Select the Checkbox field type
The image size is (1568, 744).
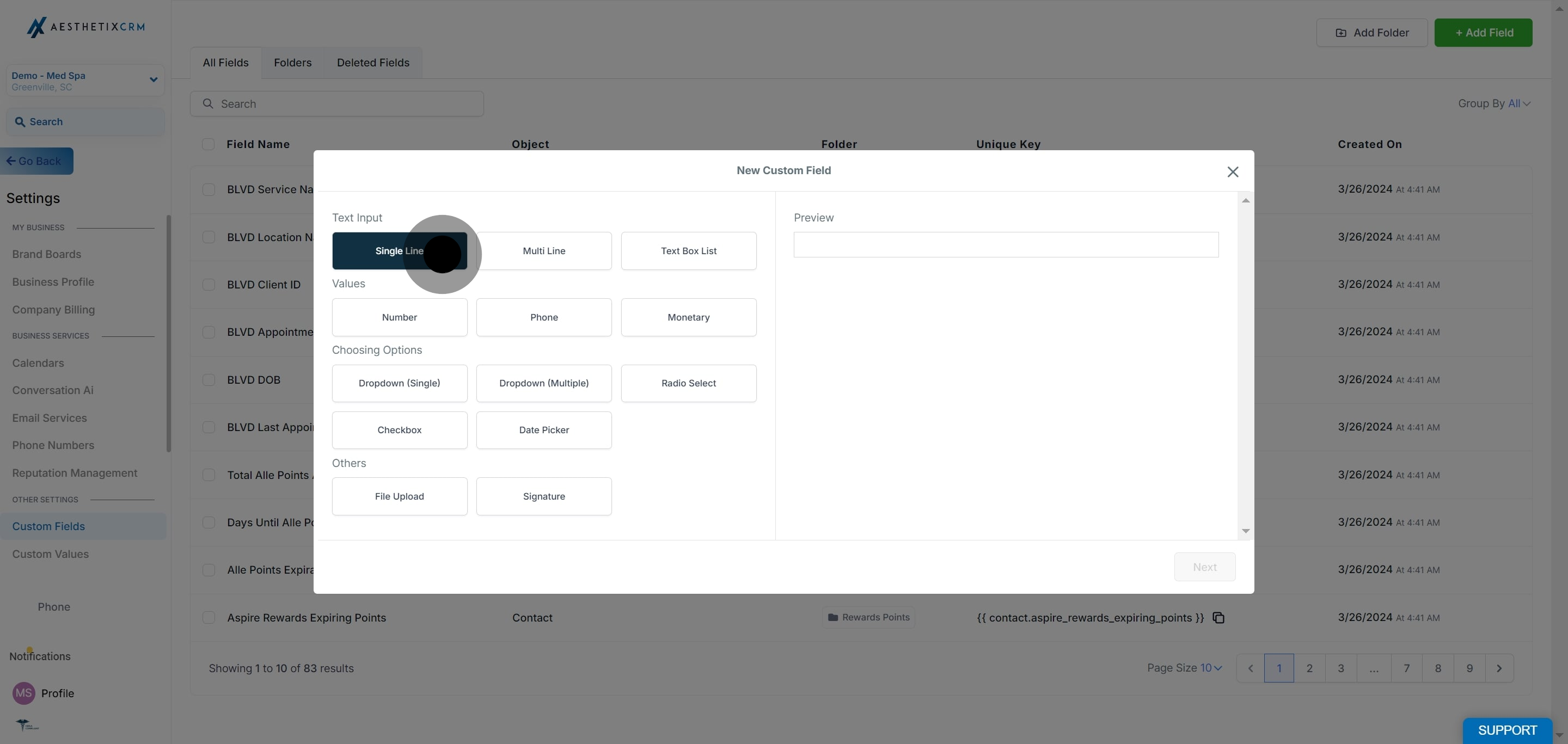[x=399, y=430]
